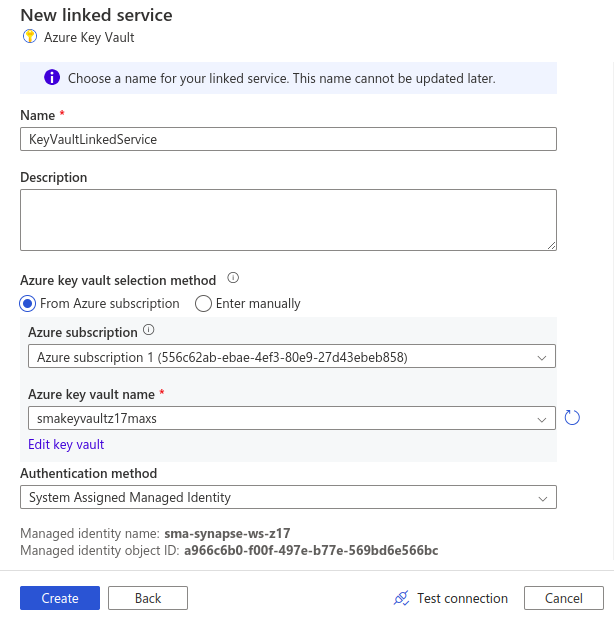Viewport: 614px width, 625px height.
Task: Select the From Azure subscription option
Action: 28,303
